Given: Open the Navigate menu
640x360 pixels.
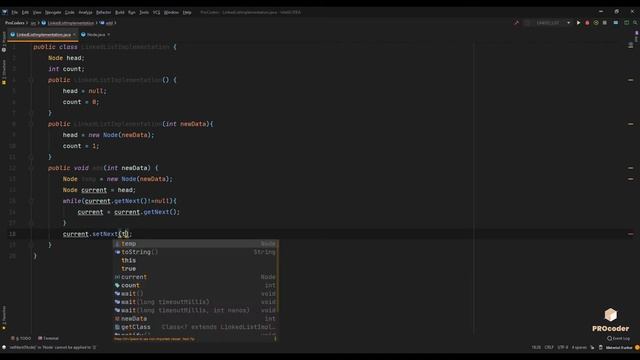Looking at the screenshot, I should click(53, 12).
